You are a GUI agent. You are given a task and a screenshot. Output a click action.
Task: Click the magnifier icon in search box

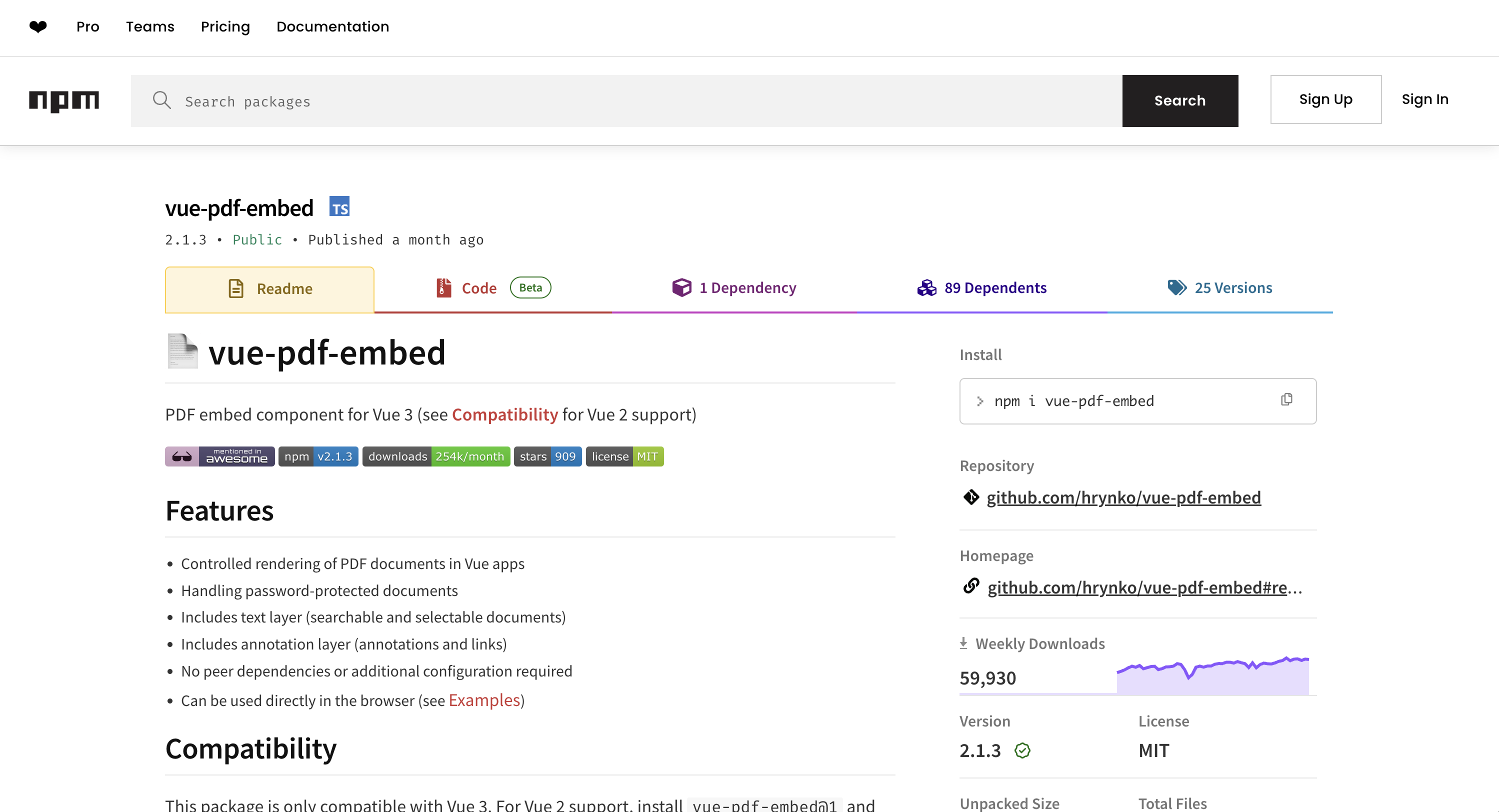(x=162, y=100)
